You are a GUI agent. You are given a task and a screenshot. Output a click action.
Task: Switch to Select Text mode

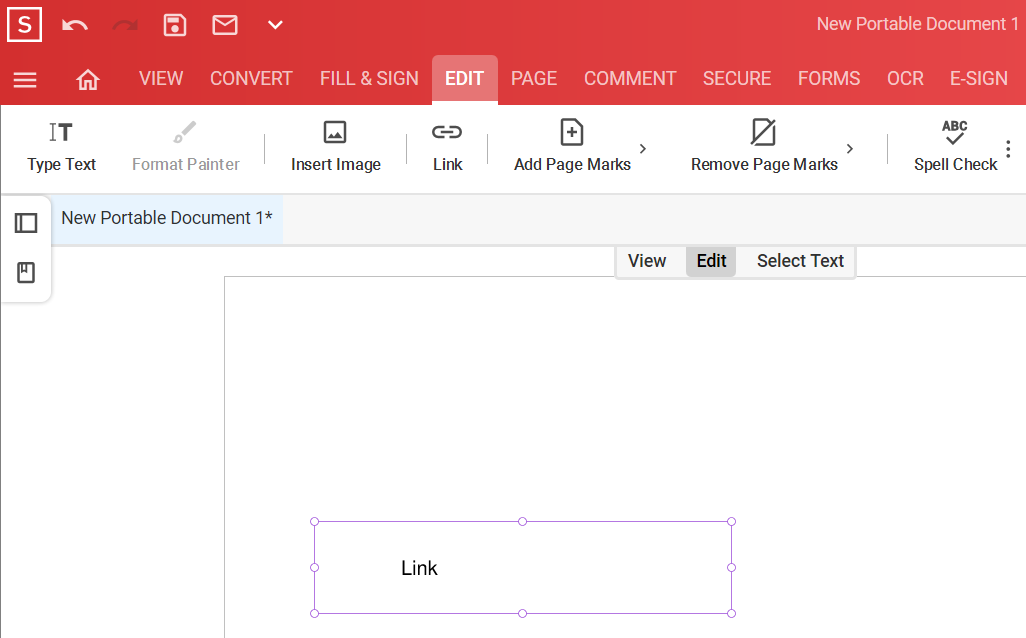point(800,261)
